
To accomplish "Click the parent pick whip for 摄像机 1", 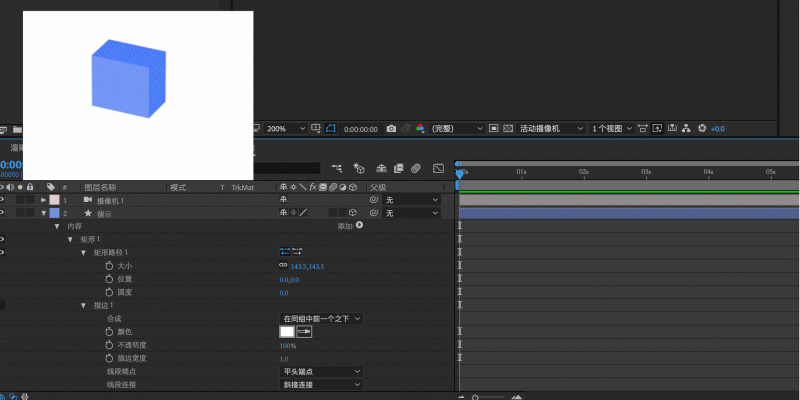I will [373, 199].
